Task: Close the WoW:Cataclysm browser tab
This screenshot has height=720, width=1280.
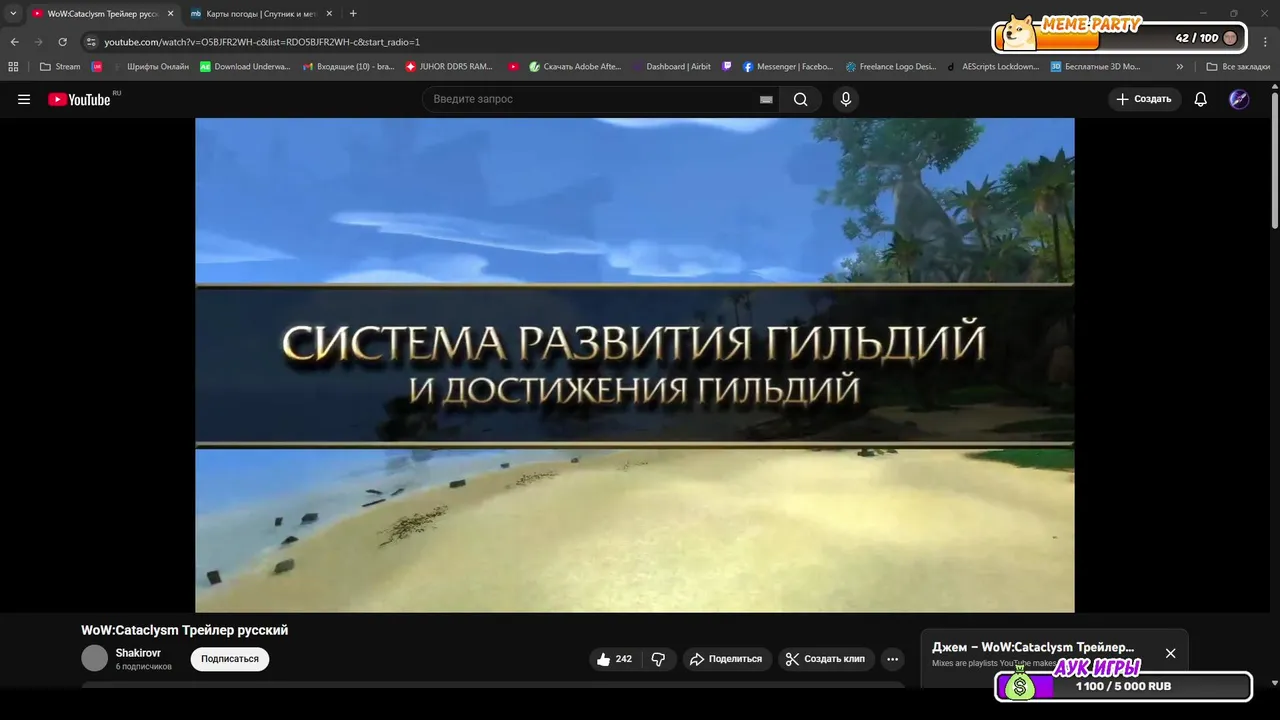Action: [170, 14]
